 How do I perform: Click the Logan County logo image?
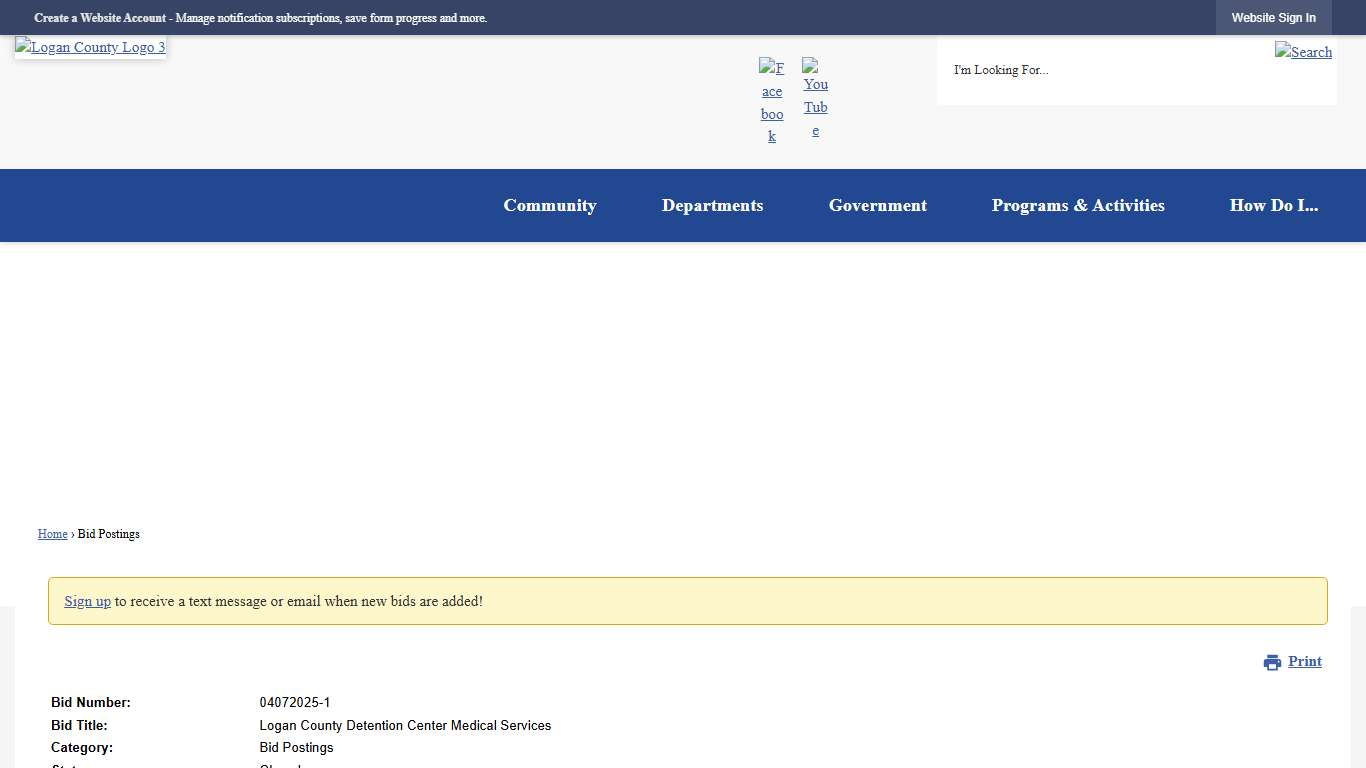90,47
